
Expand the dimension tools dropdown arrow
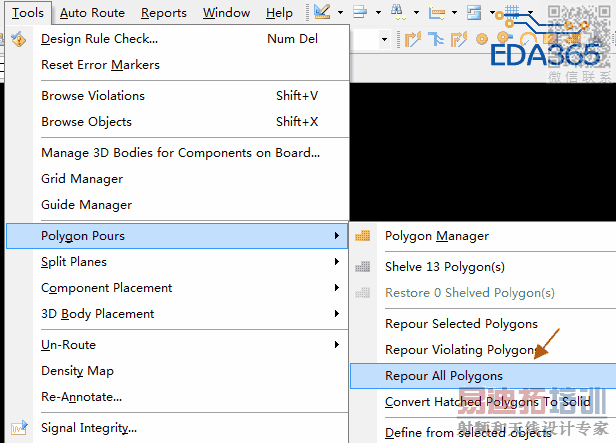(x=455, y=13)
